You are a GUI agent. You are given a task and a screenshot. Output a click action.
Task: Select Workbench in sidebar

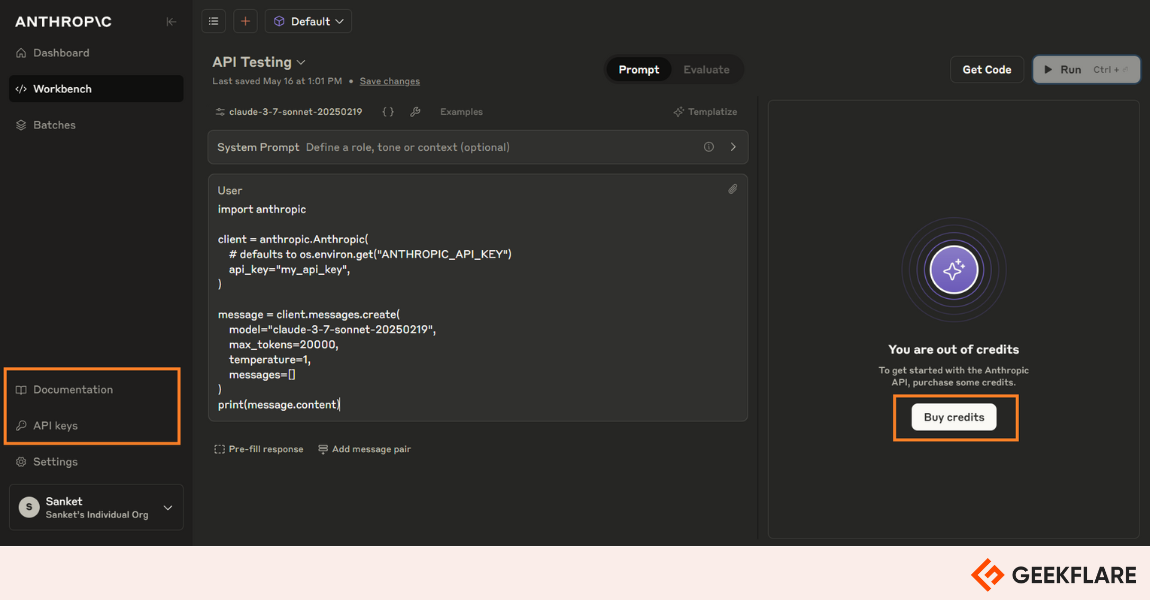coord(96,89)
